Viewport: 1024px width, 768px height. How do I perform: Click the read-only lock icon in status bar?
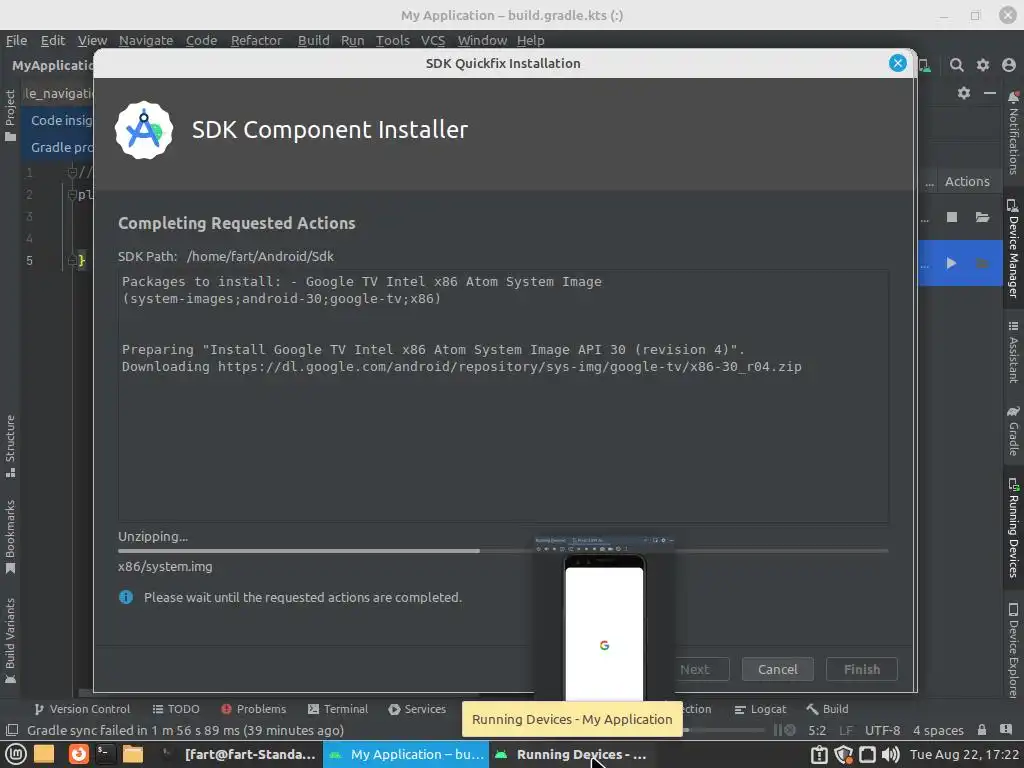click(982, 730)
